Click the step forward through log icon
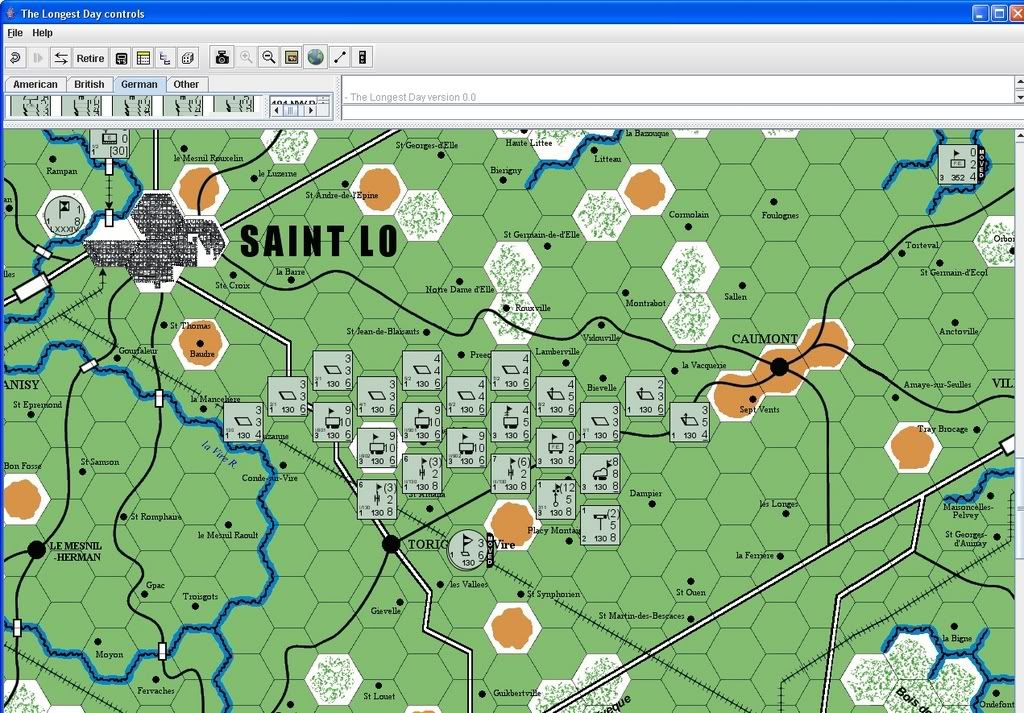The image size is (1024, 713). coord(38,58)
